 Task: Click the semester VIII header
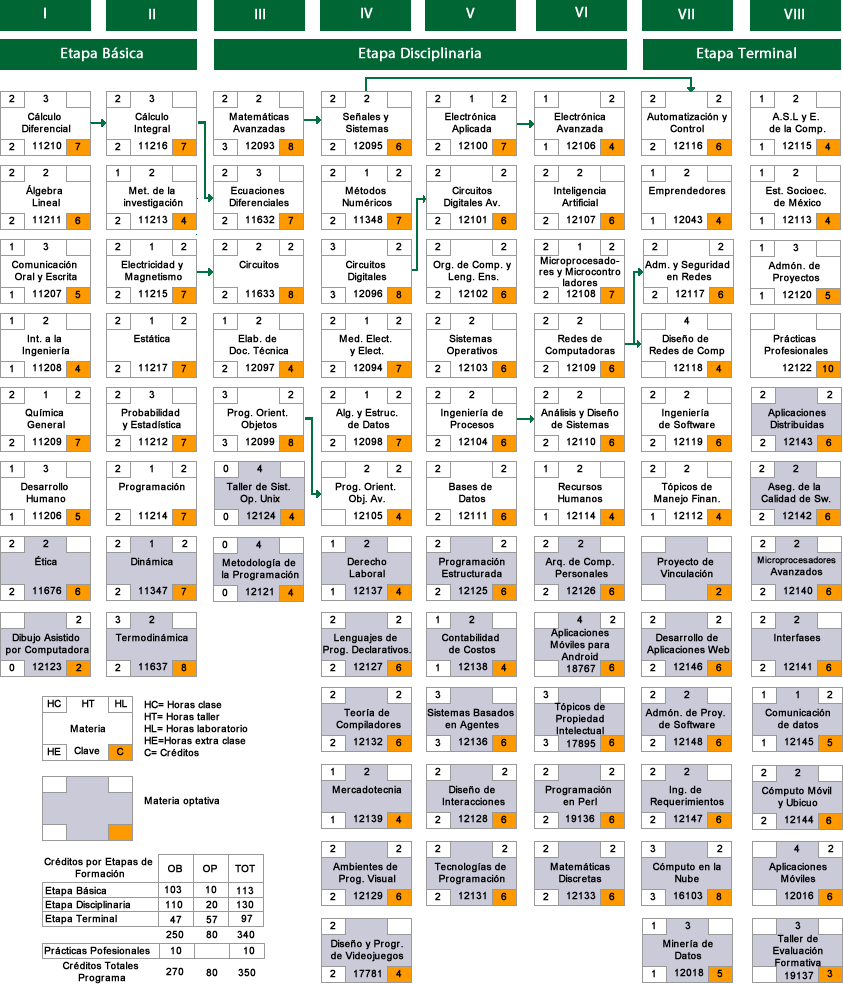[x=795, y=14]
